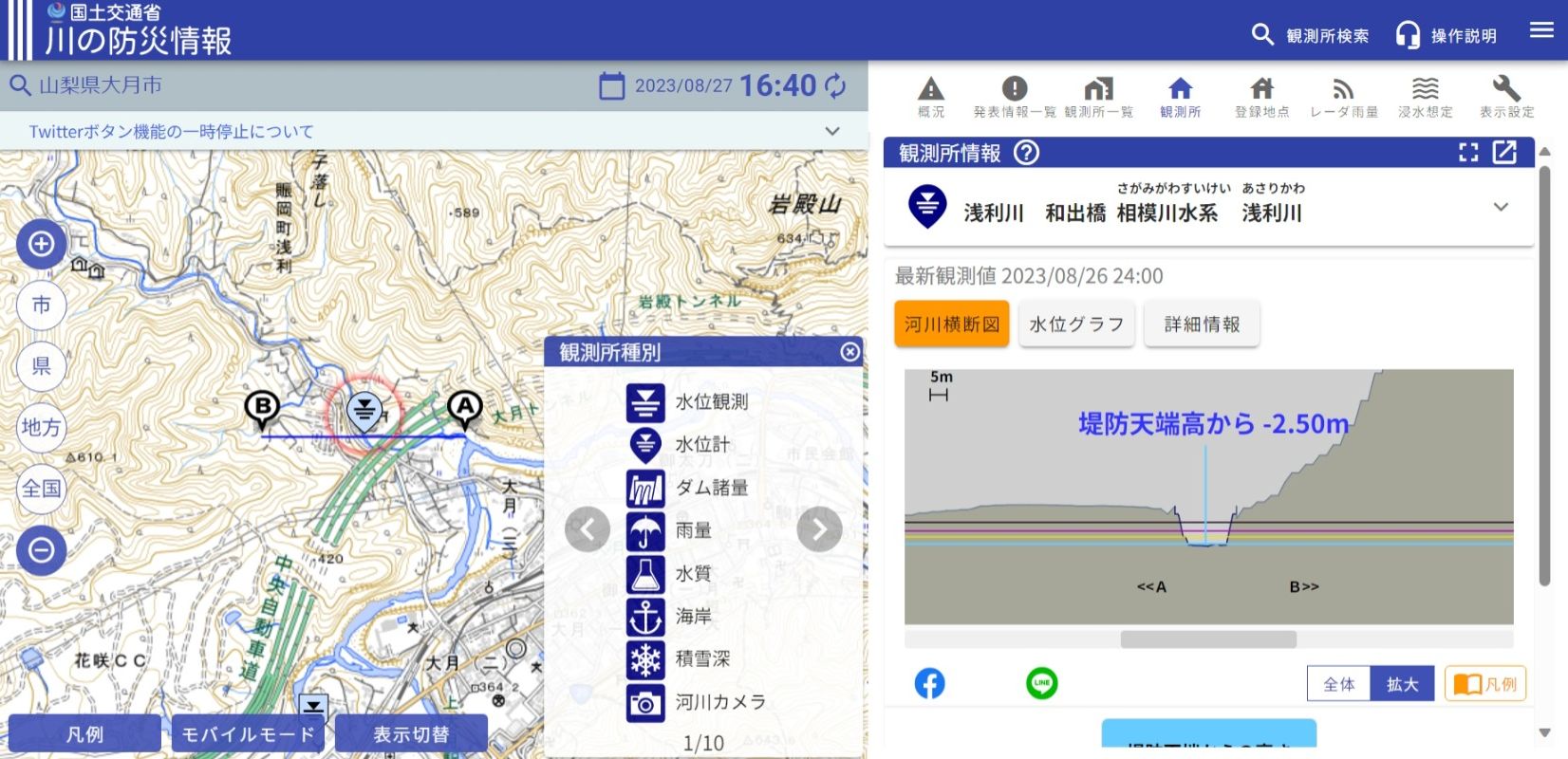Open the hamburger menu at top right
1568x759 pixels.
(x=1541, y=30)
